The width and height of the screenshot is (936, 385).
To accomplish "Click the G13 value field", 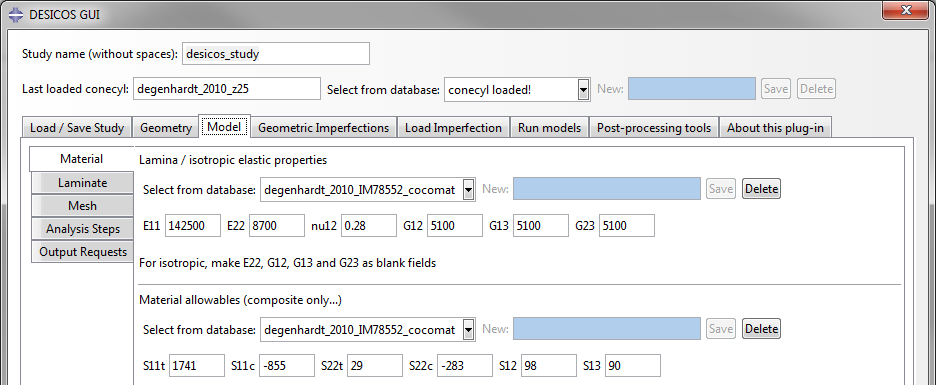I will 541,226.
